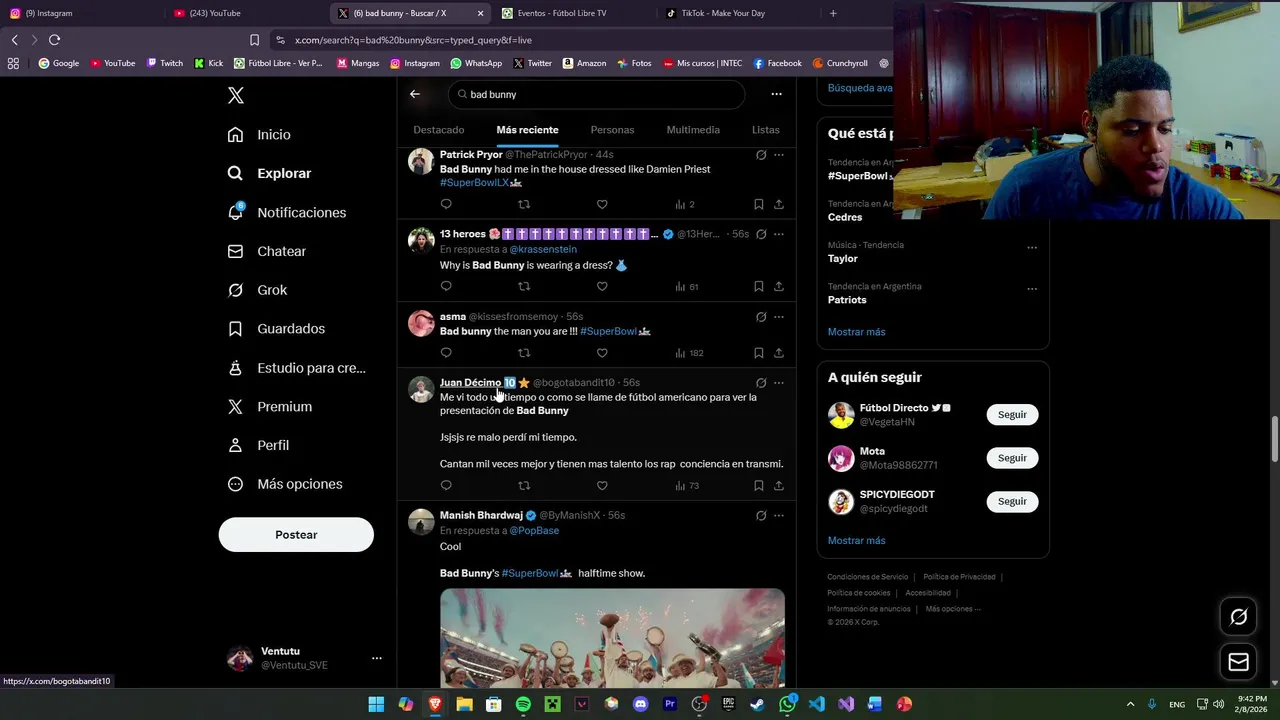Switch to Destacado tab
Viewport: 1280px width, 720px height.
coord(439,130)
